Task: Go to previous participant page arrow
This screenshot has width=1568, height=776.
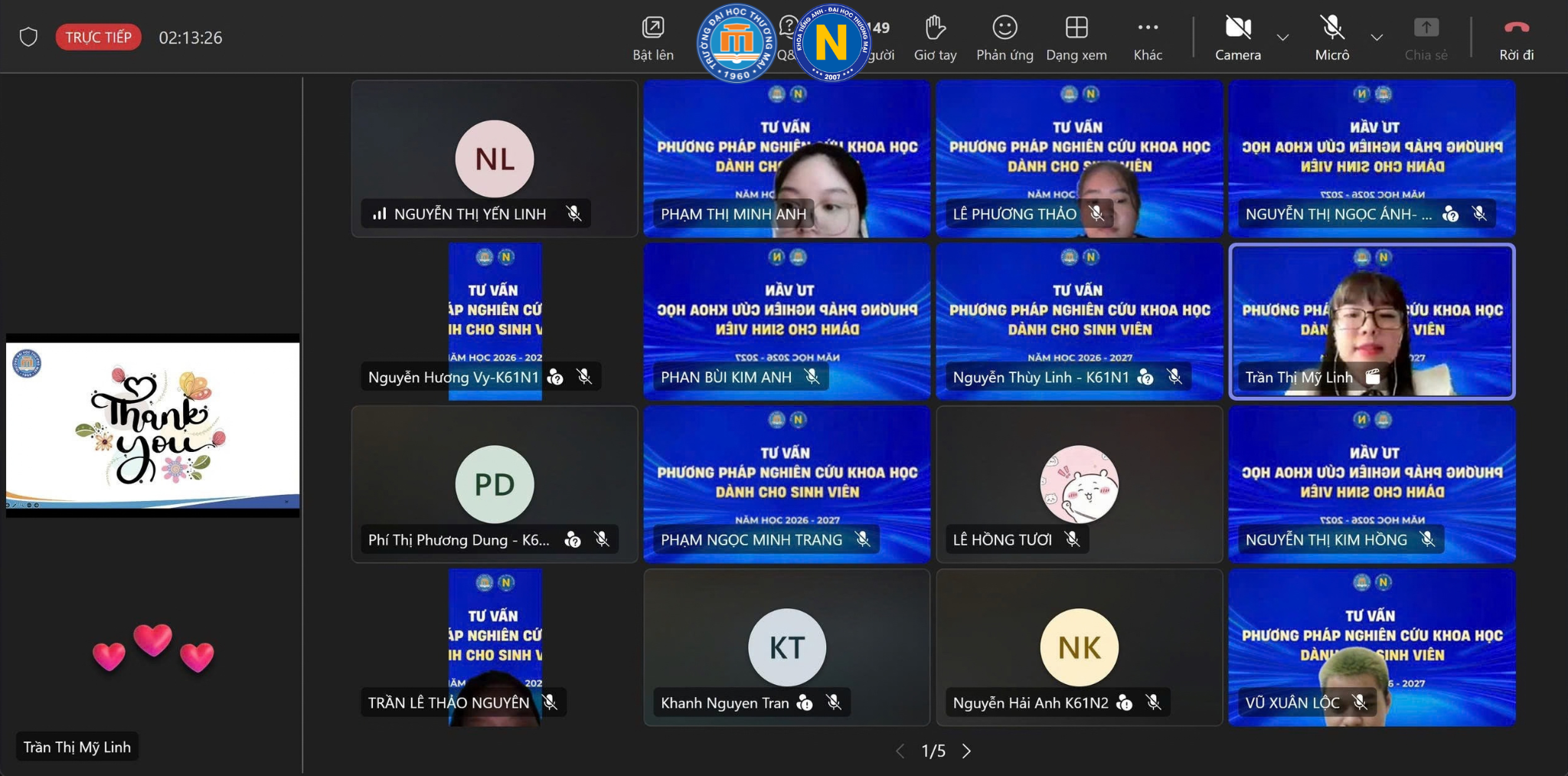Action: tap(900, 751)
